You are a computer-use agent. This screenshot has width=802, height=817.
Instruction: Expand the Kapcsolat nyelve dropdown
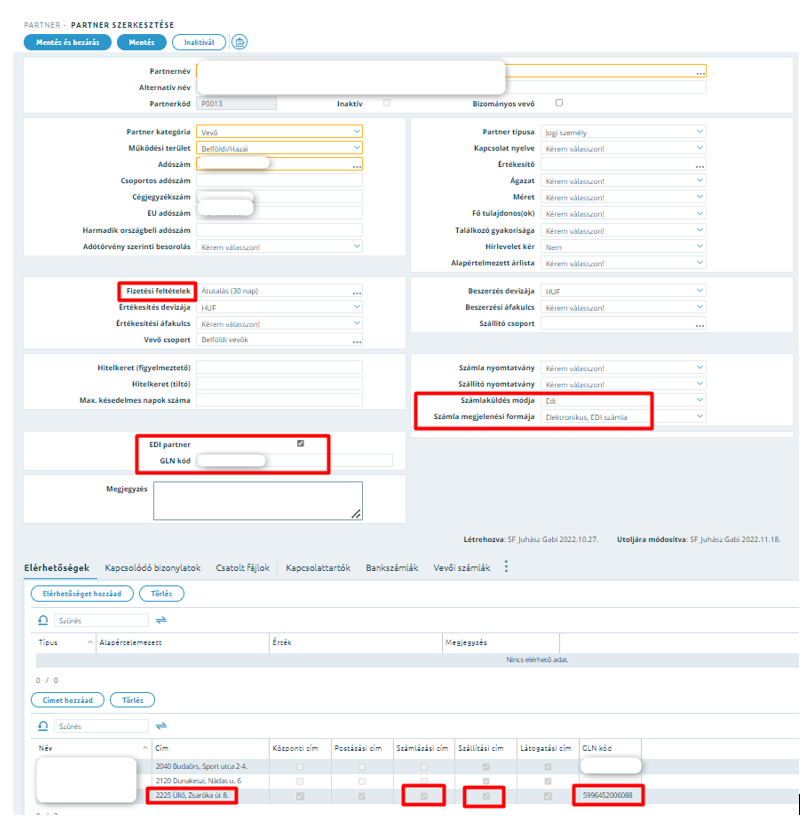[623, 148]
